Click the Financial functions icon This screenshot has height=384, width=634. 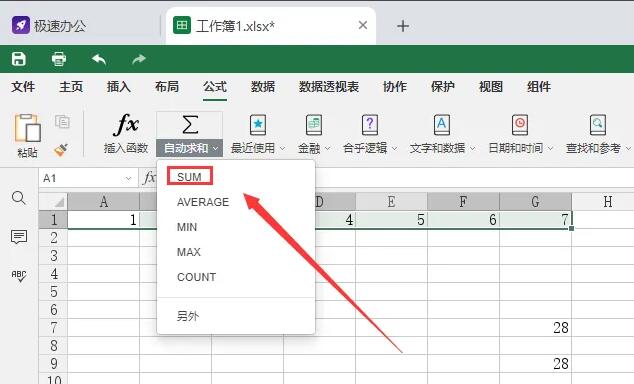(314, 125)
